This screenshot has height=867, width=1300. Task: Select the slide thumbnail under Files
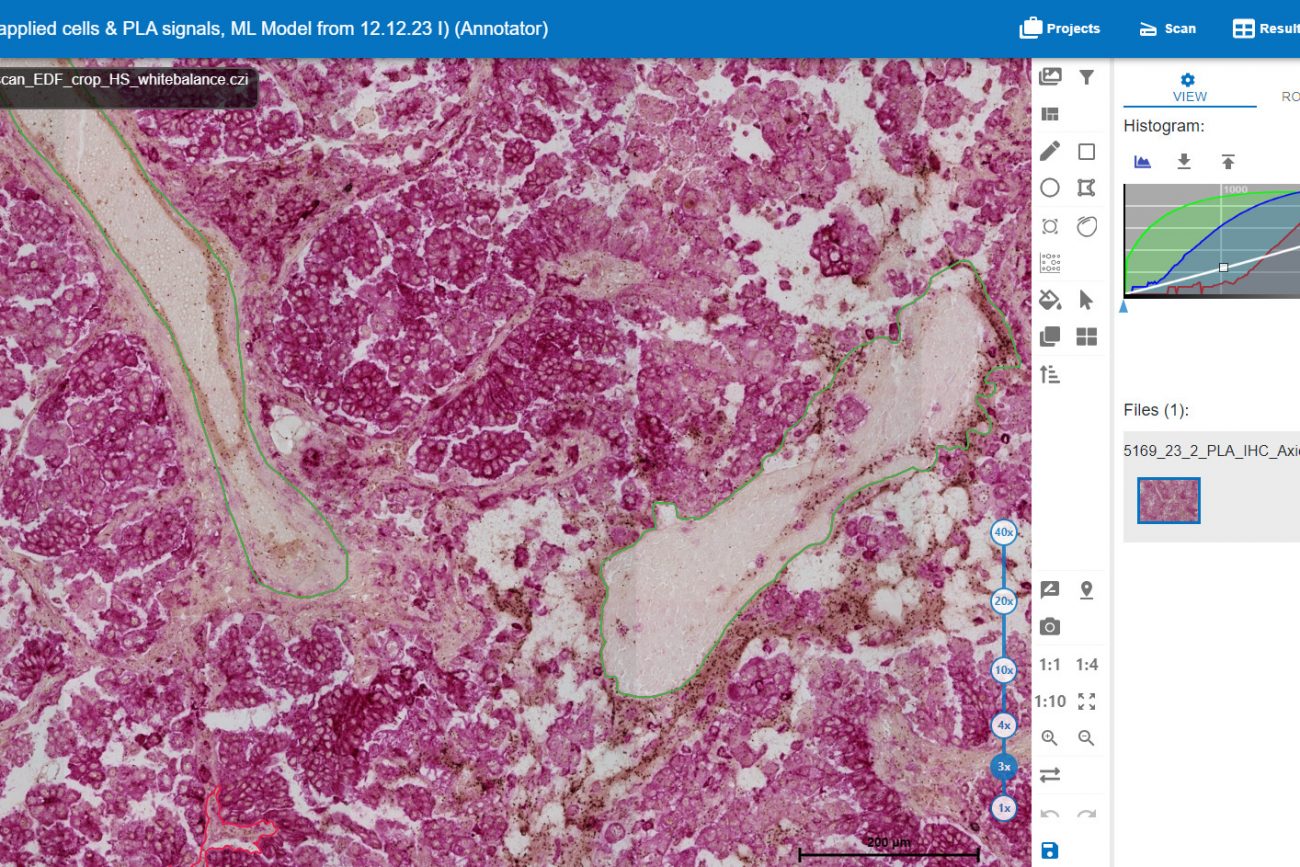1168,500
